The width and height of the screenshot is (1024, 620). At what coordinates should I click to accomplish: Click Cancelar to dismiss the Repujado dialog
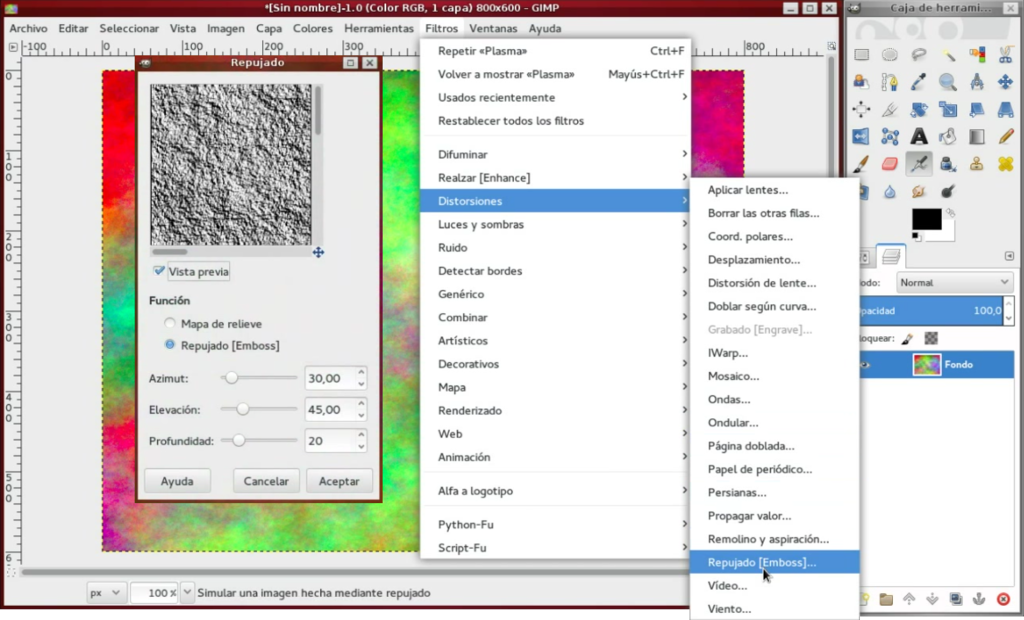(265, 481)
